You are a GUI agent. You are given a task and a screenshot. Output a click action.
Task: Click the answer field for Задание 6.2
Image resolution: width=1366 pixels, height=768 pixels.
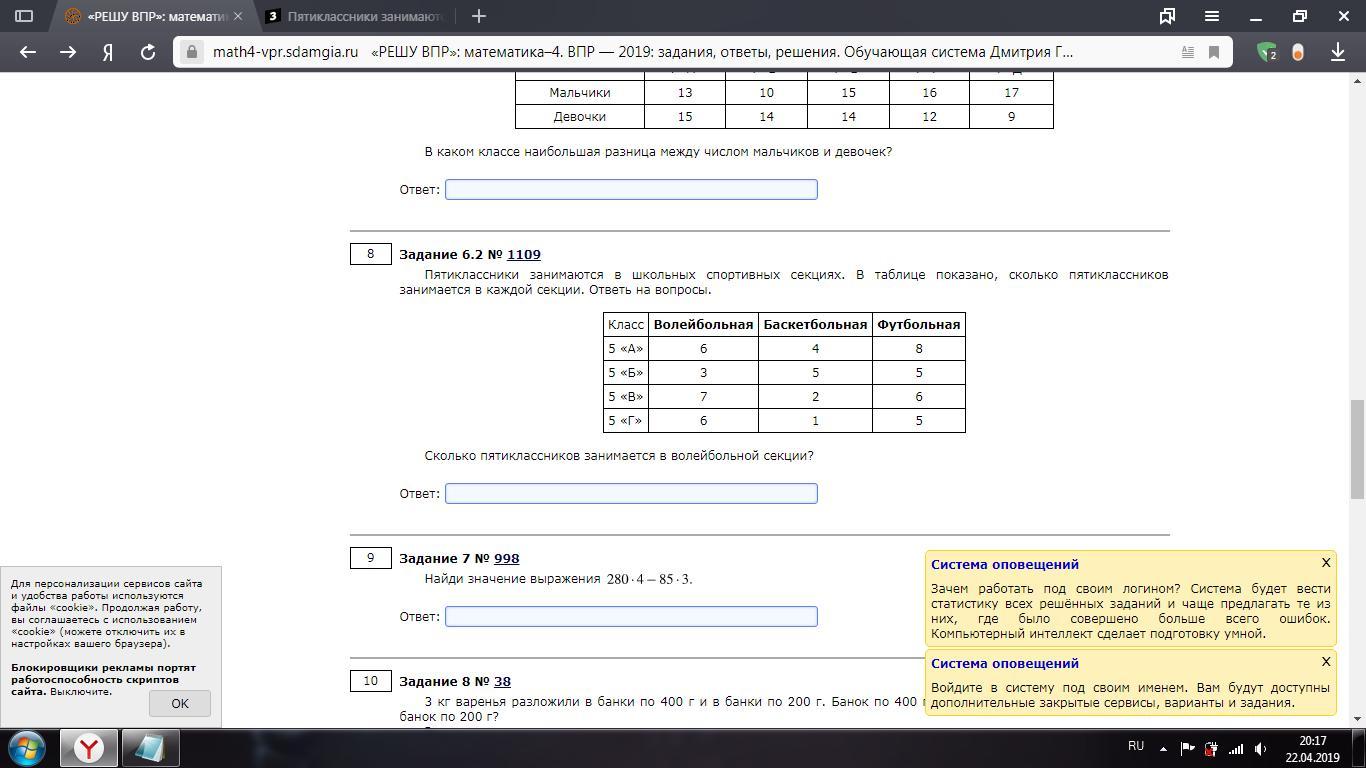click(x=631, y=493)
